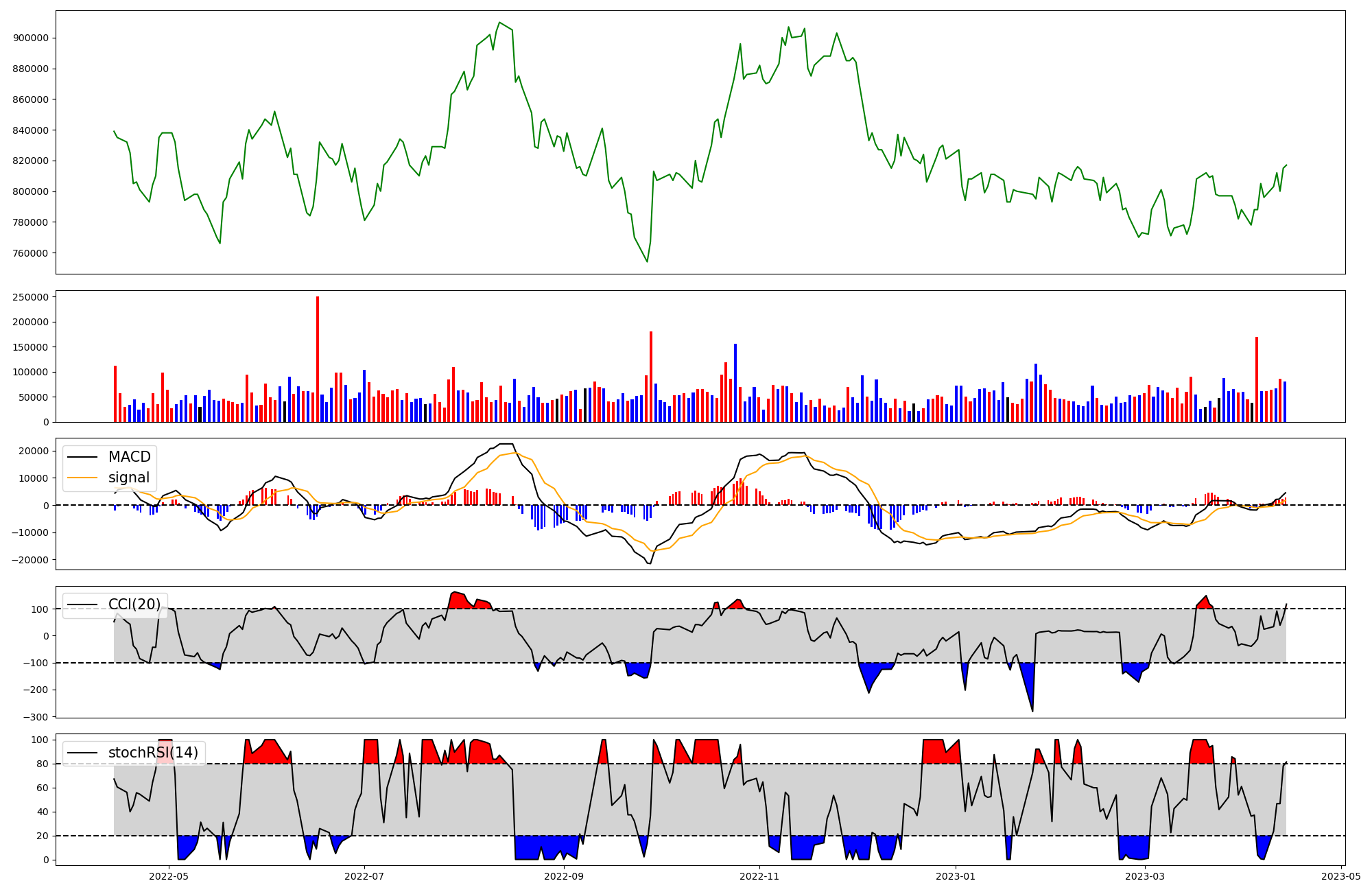Select the stochRSI(14) legend label
Viewport: 1372px width, 892px height.
pos(153,753)
